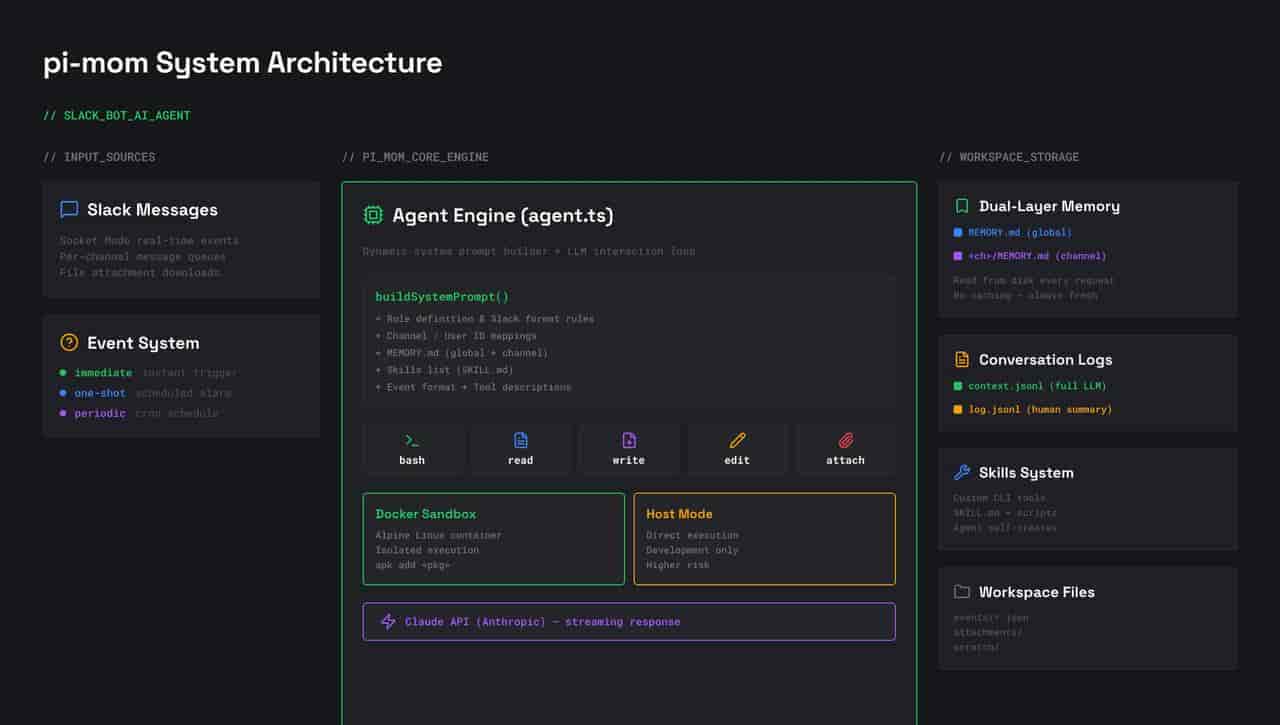Click the Claude API lightning bolt icon
1280x725 pixels.
(x=388, y=621)
